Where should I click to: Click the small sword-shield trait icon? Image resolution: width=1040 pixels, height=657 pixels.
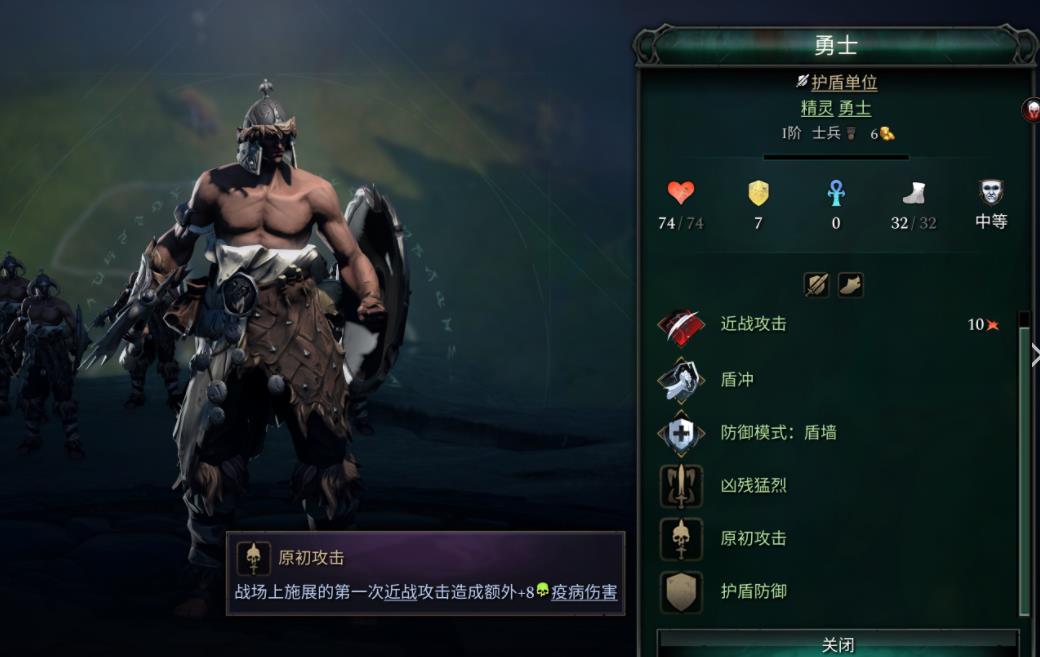click(x=816, y=285)
